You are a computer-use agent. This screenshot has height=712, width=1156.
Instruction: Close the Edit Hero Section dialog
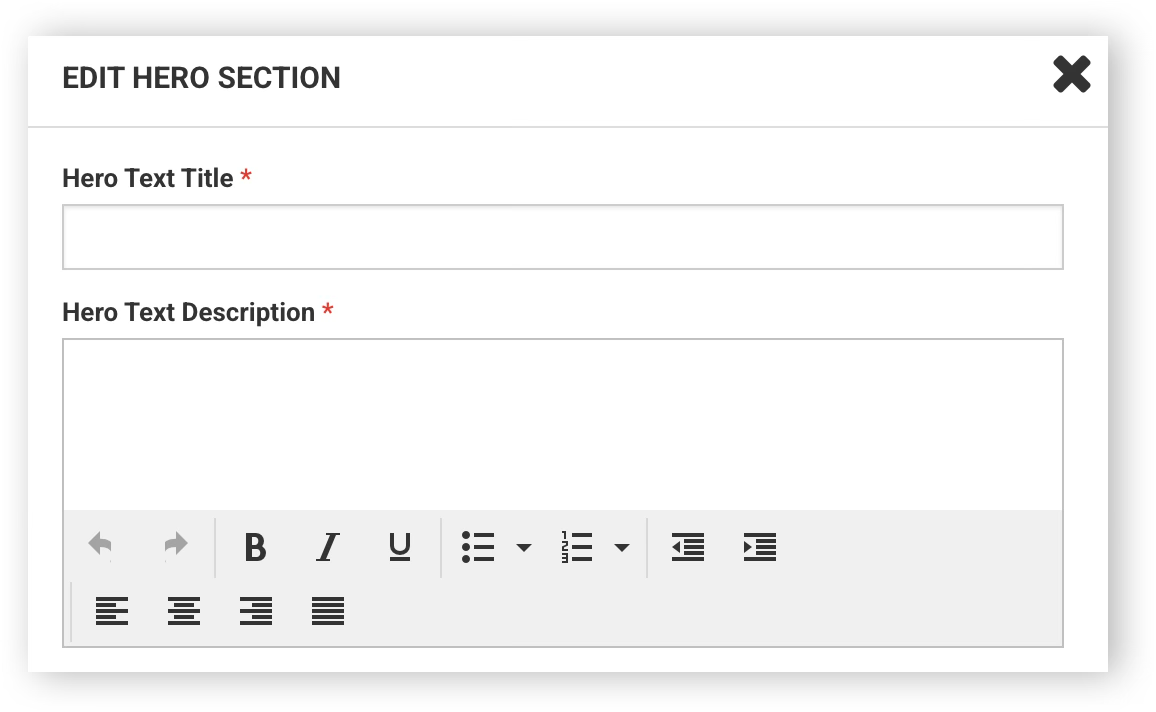pyautogui.click(x=1072, y=74)
